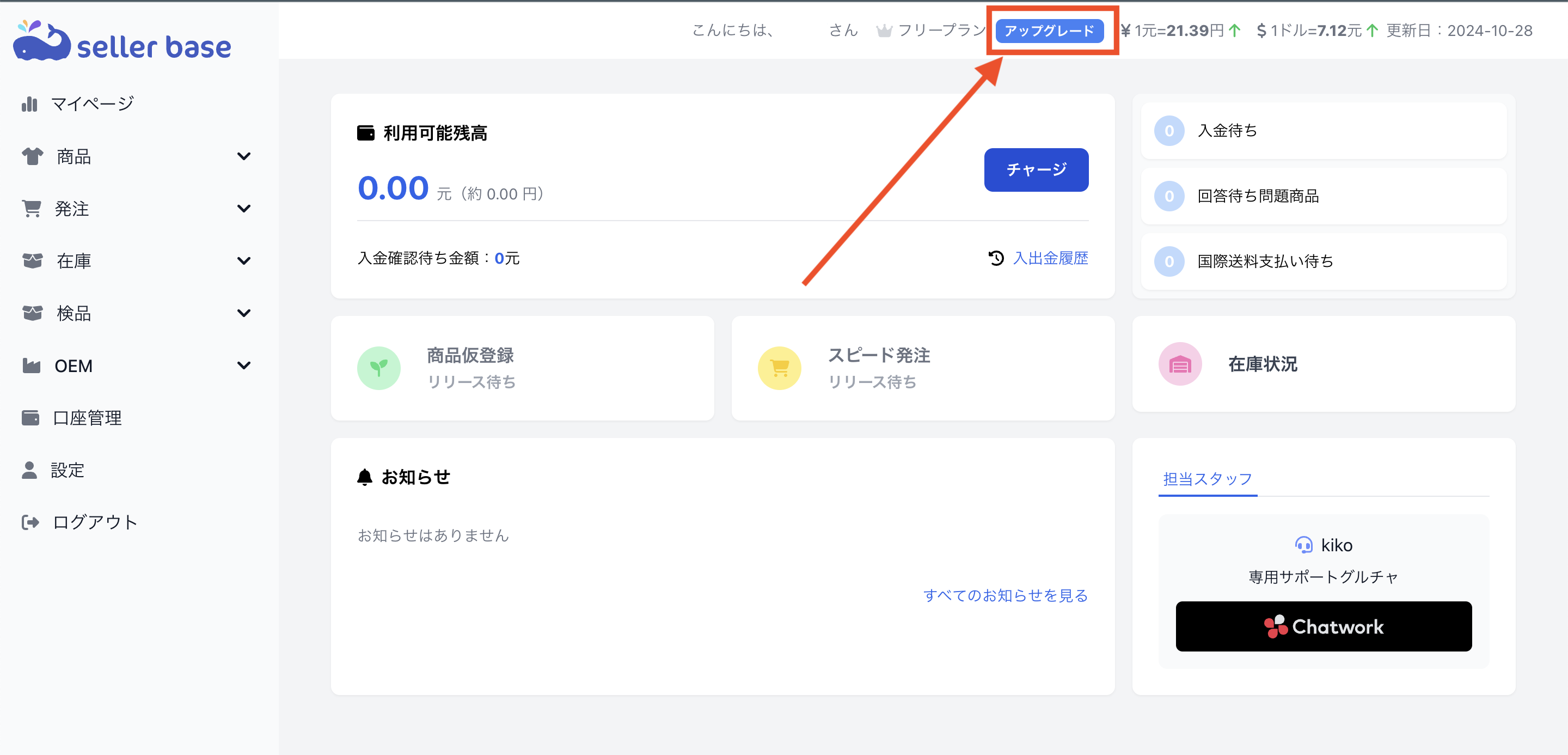Expand the 商品 sidebar menu
The image size is (1568, 755).
pyautogui.click(x=243, y=156)
